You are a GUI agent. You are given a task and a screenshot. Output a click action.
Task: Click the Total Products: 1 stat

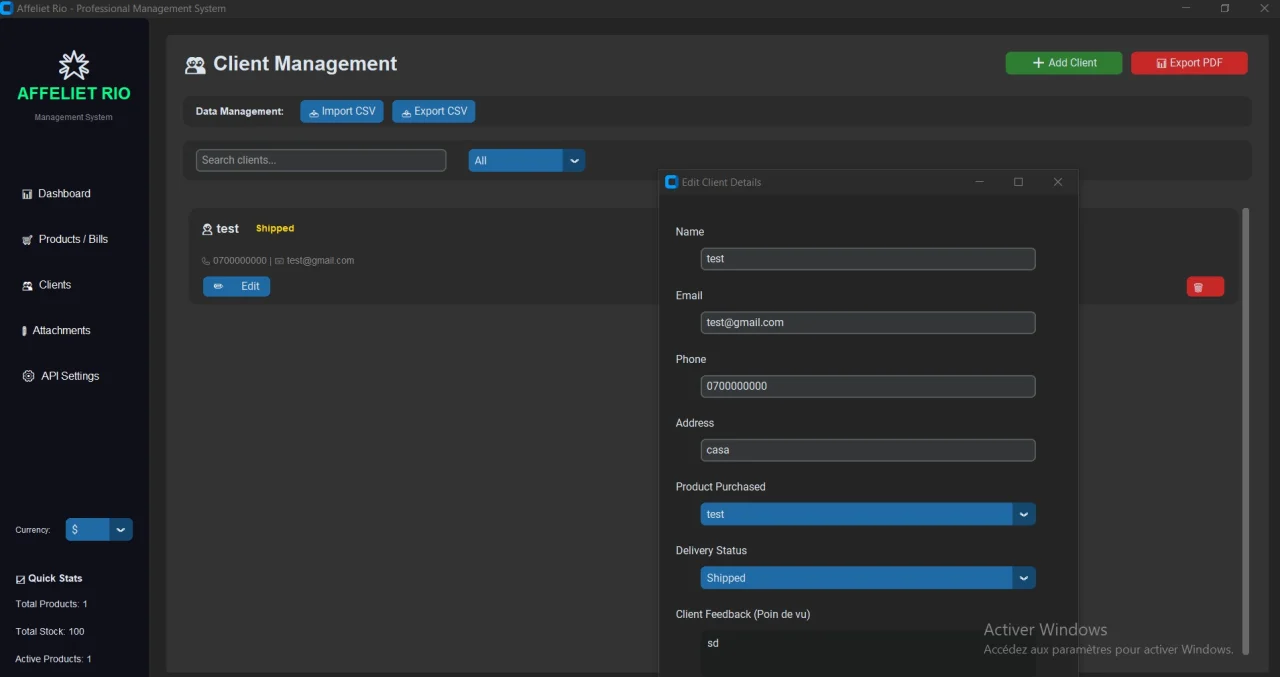[x=51, y=604]
